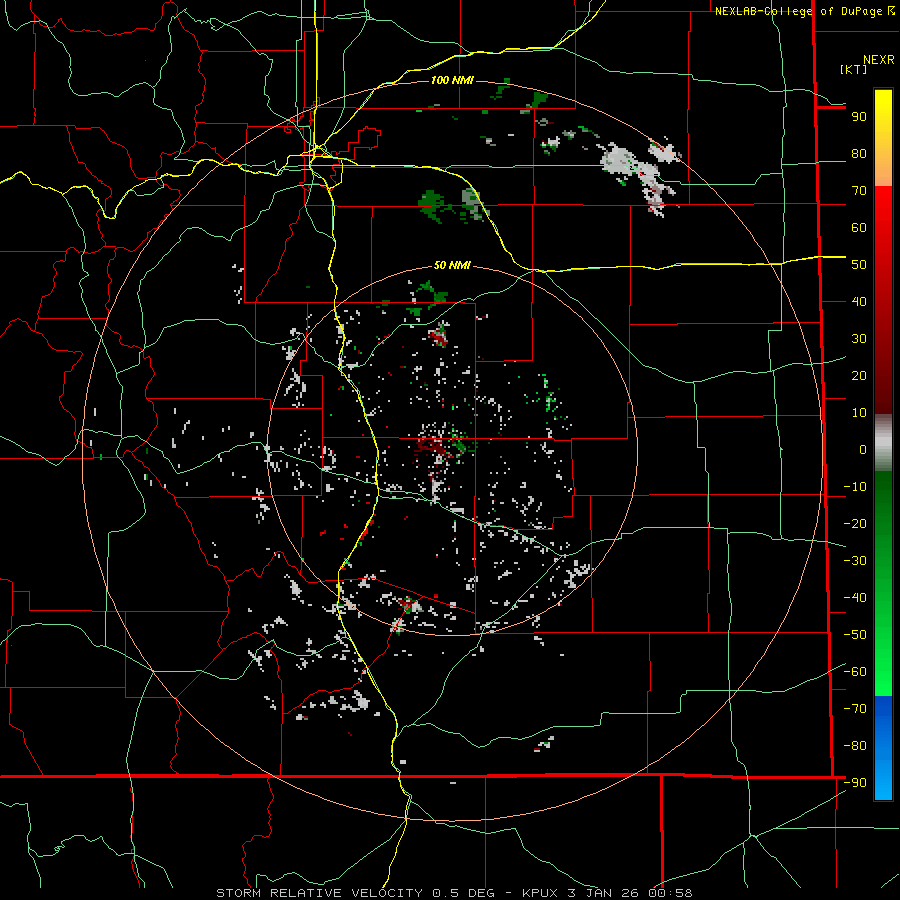Click the "20" value on the velocity scale

(859, 376)
